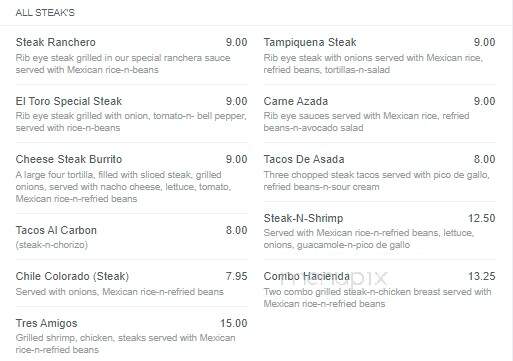Click the 12.50 Steak-N-Shrimp price
This screenshot has height=361, width=513.
[x=482, y=218]
